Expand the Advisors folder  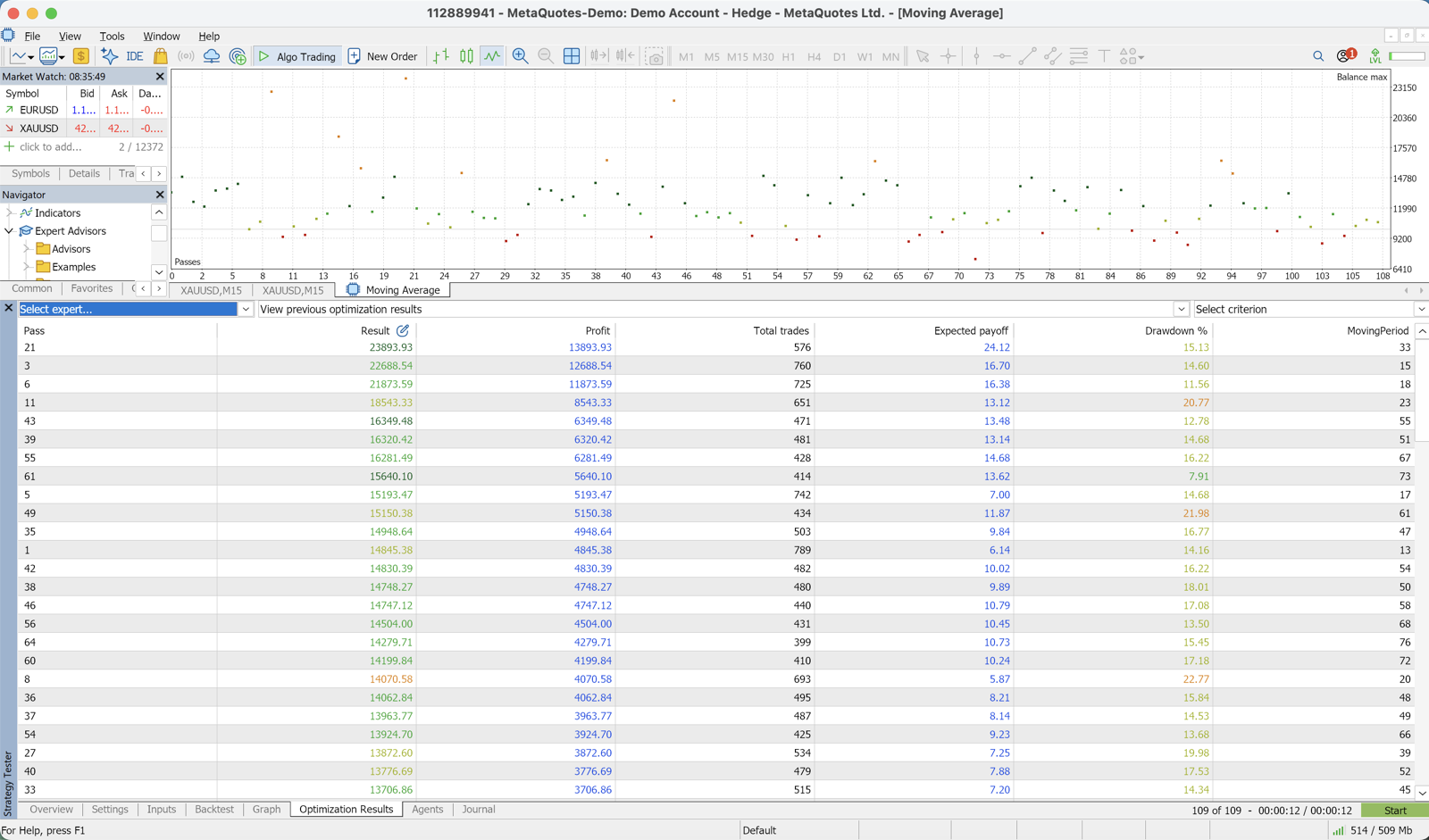[x=27, y=249]
